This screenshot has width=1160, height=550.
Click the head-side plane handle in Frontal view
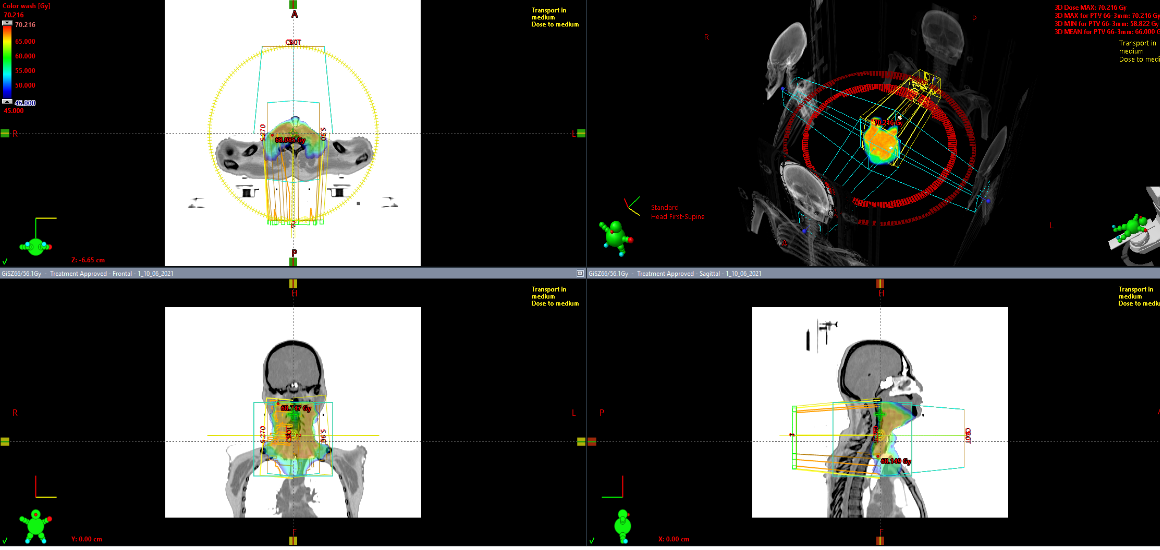[294, 284]
